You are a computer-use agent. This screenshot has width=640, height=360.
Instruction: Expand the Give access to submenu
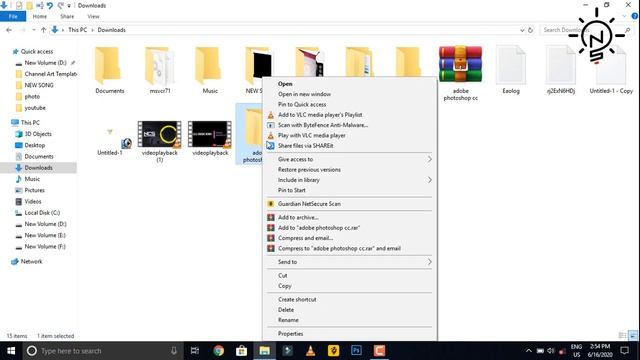coord(350,159)
